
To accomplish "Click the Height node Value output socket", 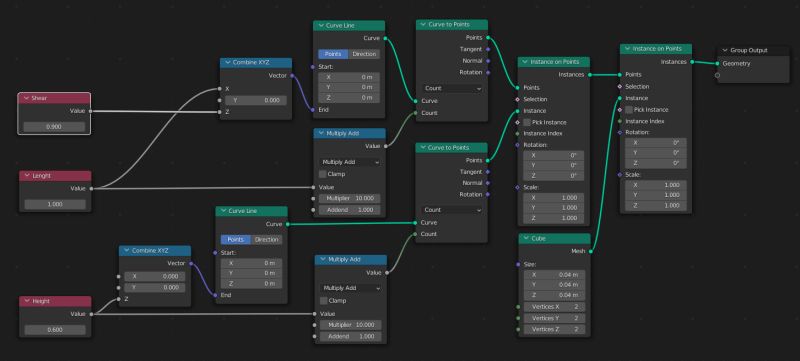I will pyautogui.click(x=91, y=314).
